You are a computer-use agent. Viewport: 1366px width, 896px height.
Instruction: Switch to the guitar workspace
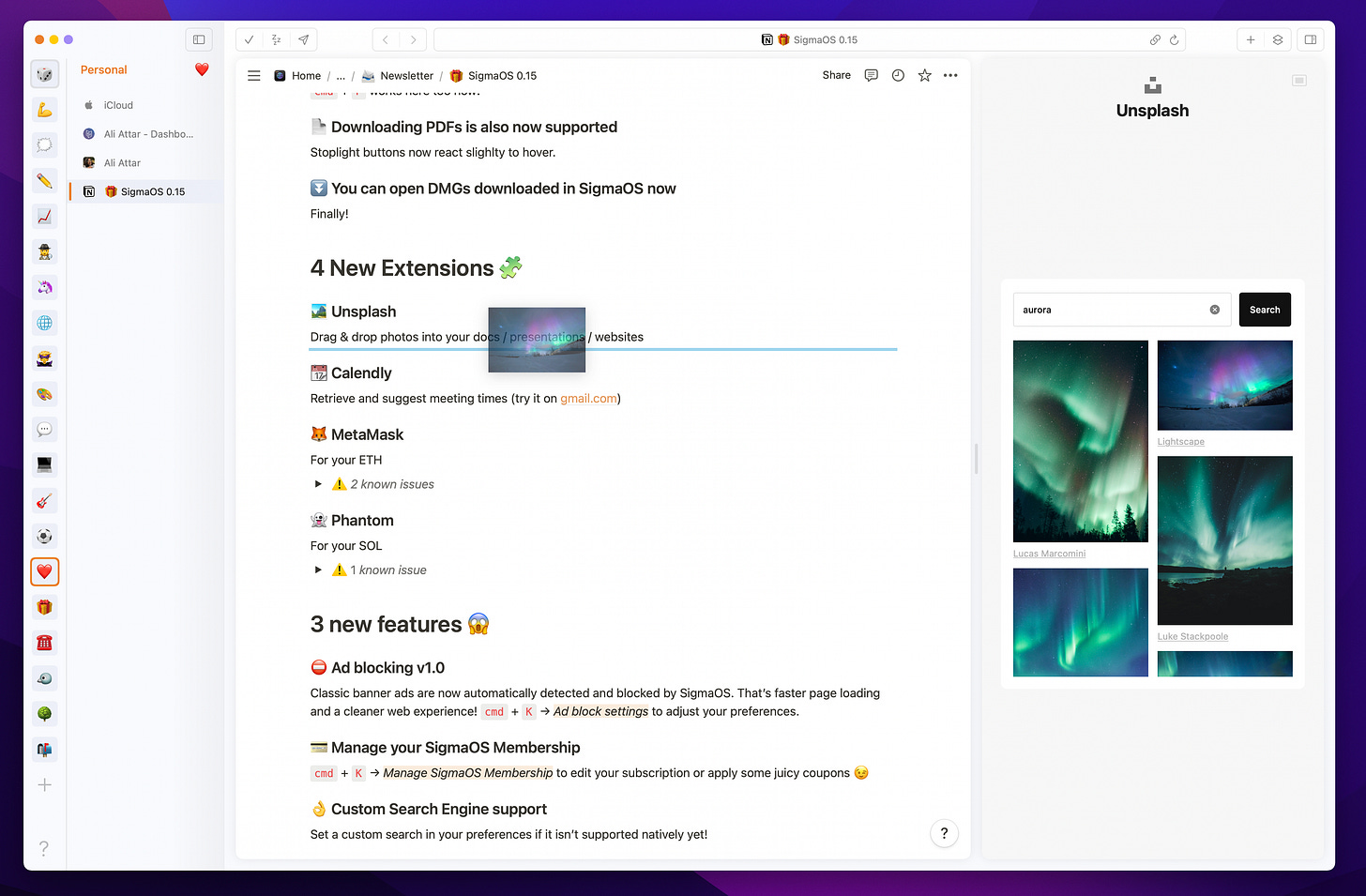point(44,500)
